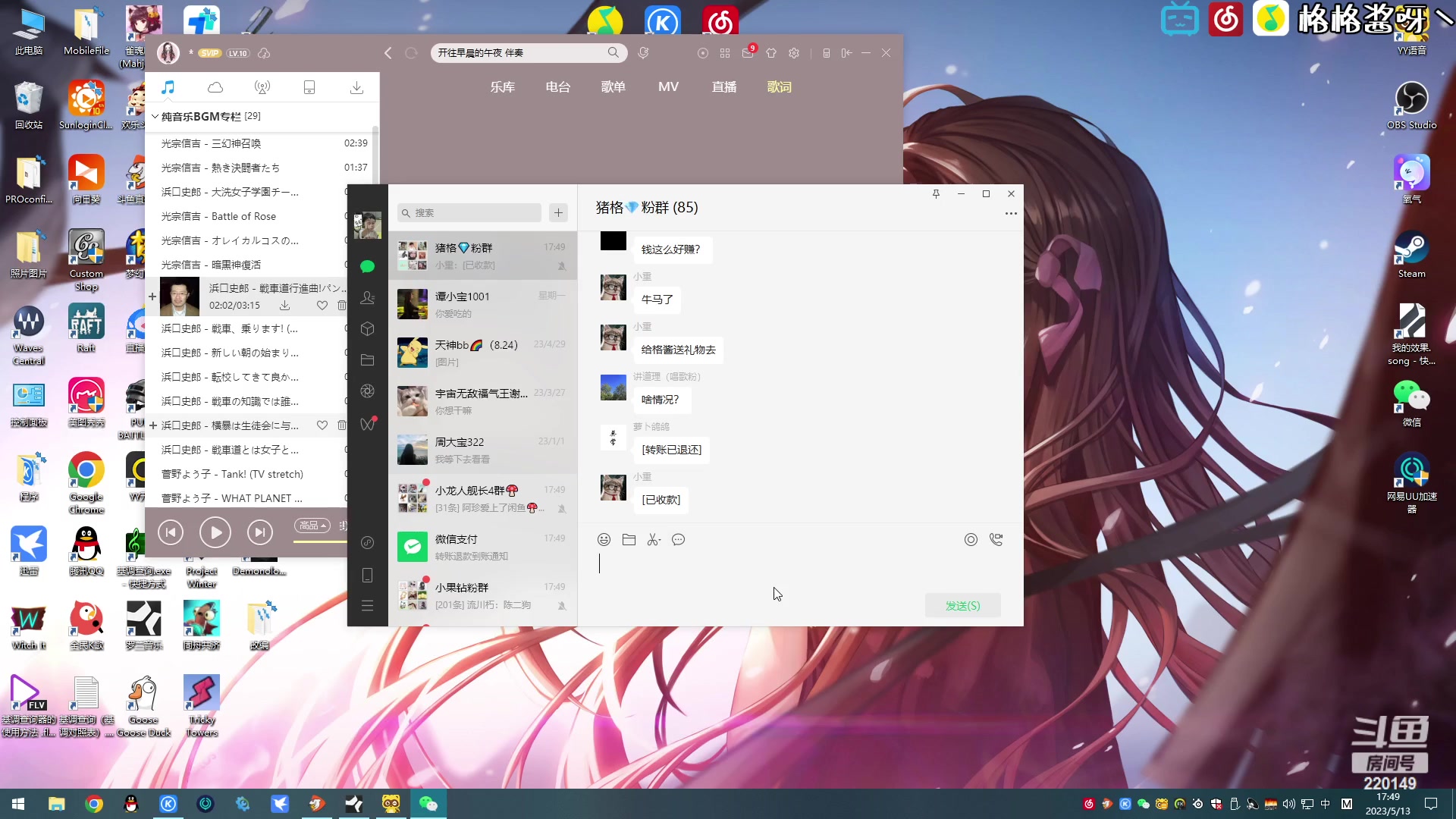Viewport: 1456px width, 819px height.
Task: Start a voice or video call icon
Action: tap(996, 540)
